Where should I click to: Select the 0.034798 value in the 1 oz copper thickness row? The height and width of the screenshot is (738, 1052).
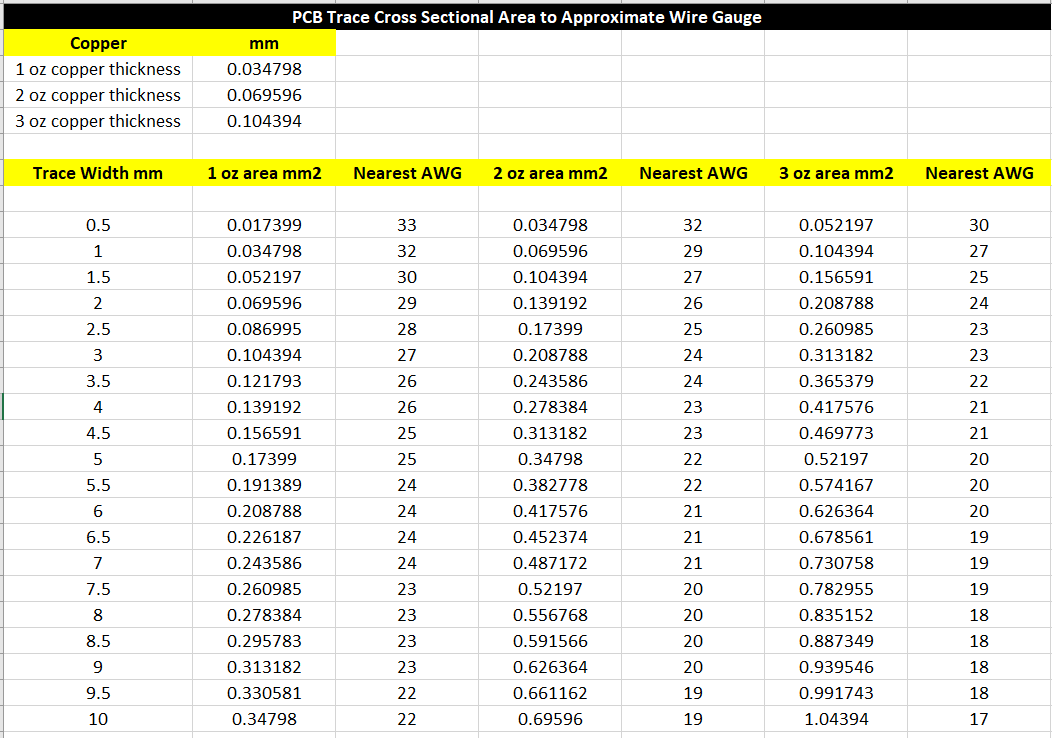click(264, 69)
